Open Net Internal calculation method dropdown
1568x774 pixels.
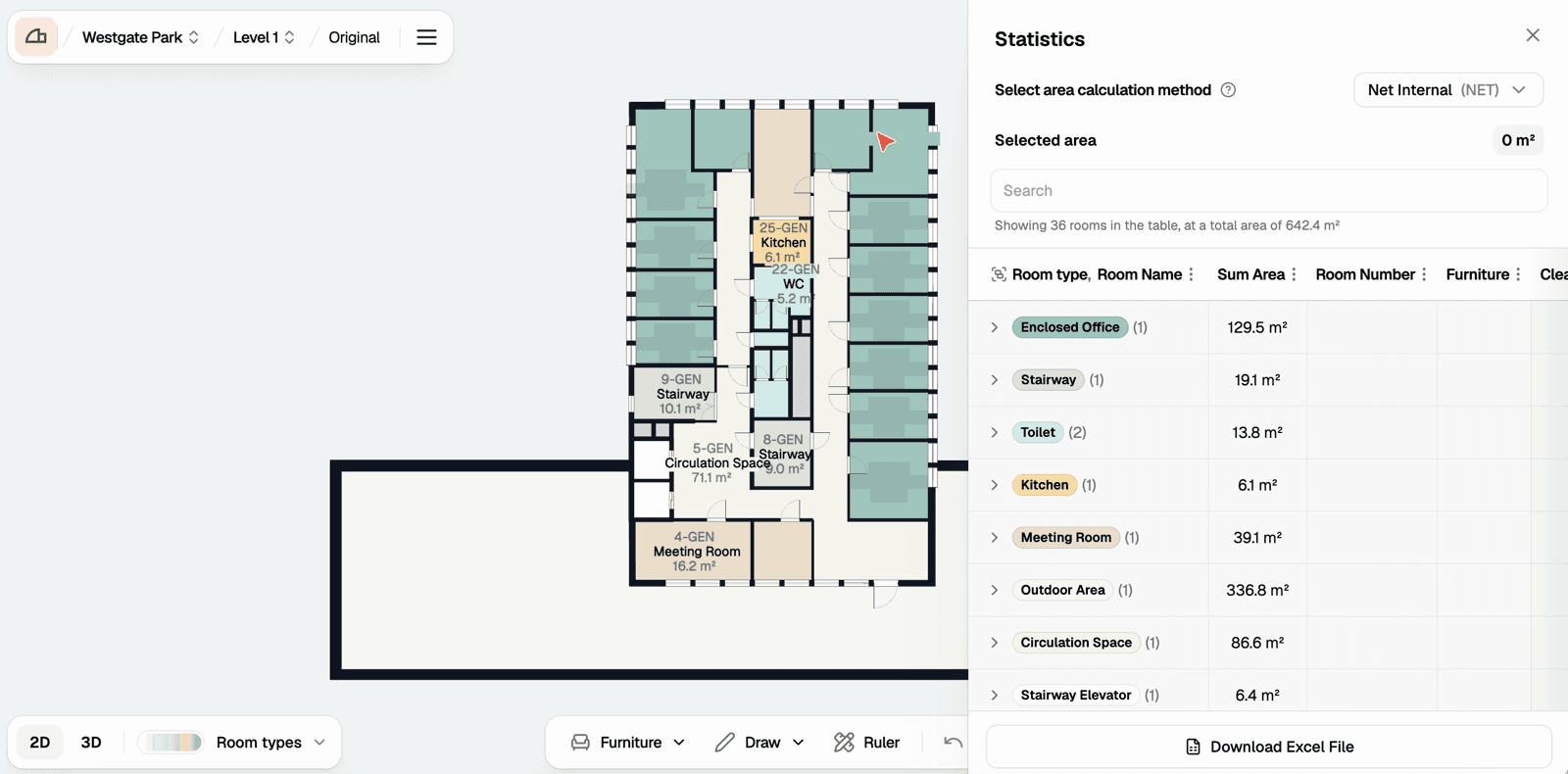click(x=1447, y=90)
